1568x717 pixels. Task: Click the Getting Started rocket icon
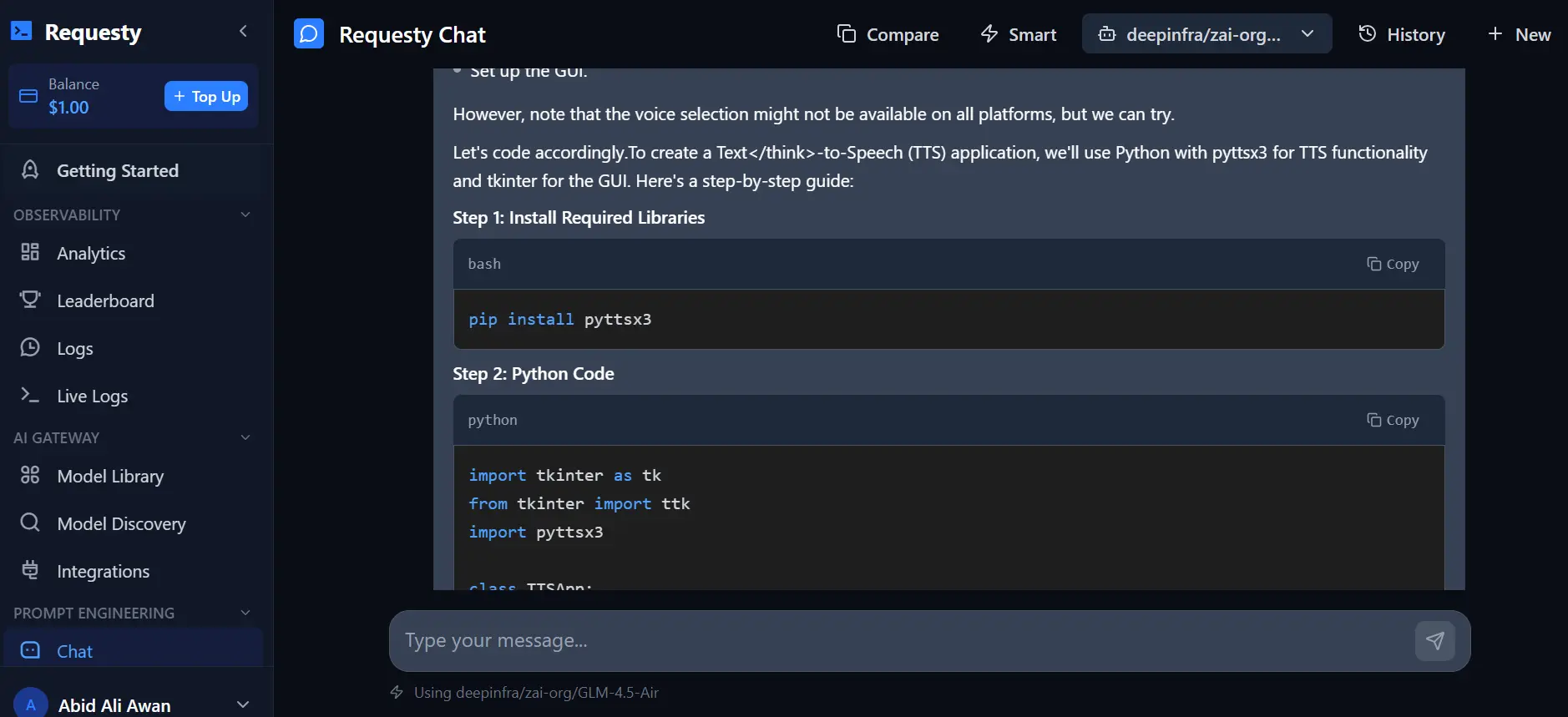pos(30,169)
